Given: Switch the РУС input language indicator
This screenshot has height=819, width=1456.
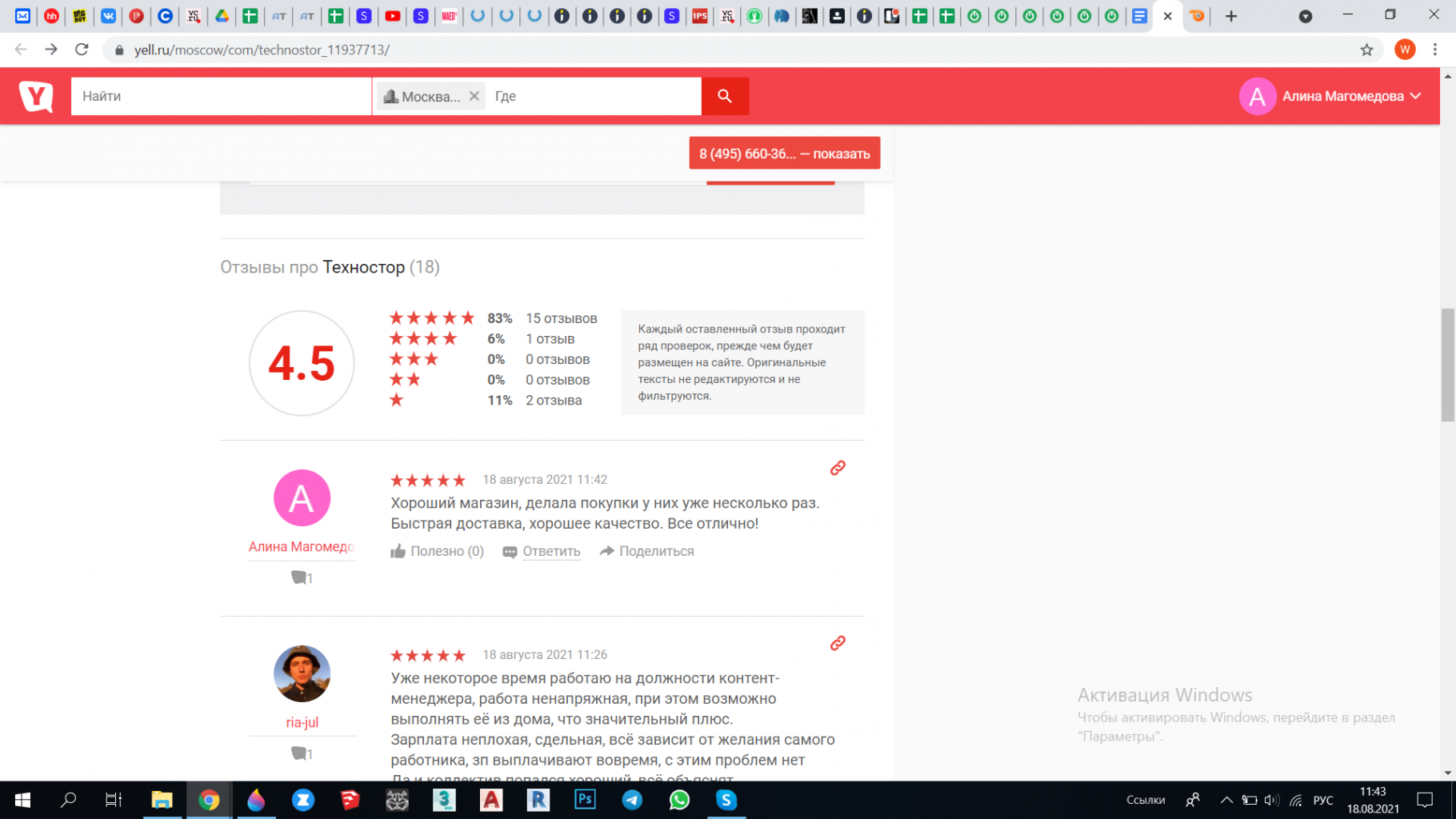Looking at the screenshot, I should coord(1323,800).
